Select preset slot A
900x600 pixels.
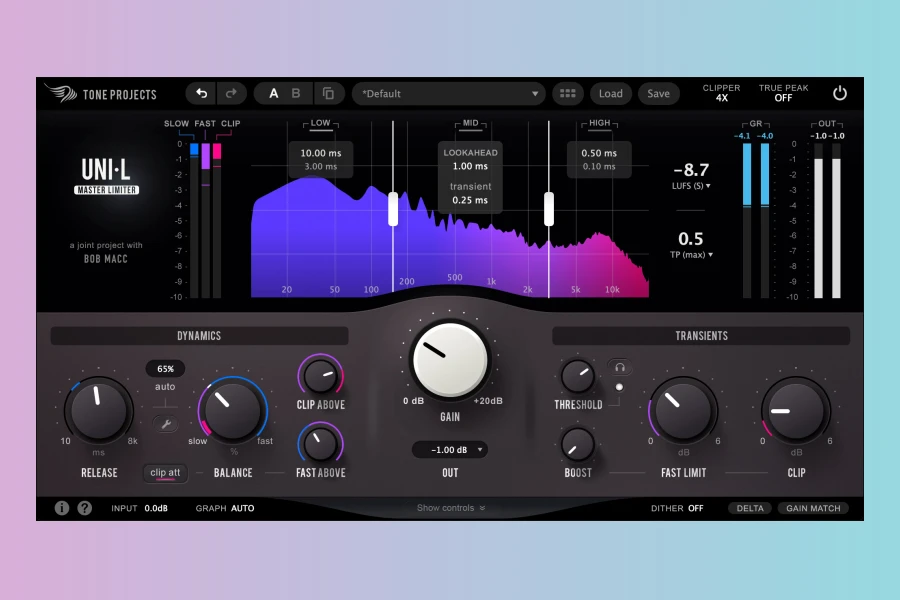[x=274, y=94]
